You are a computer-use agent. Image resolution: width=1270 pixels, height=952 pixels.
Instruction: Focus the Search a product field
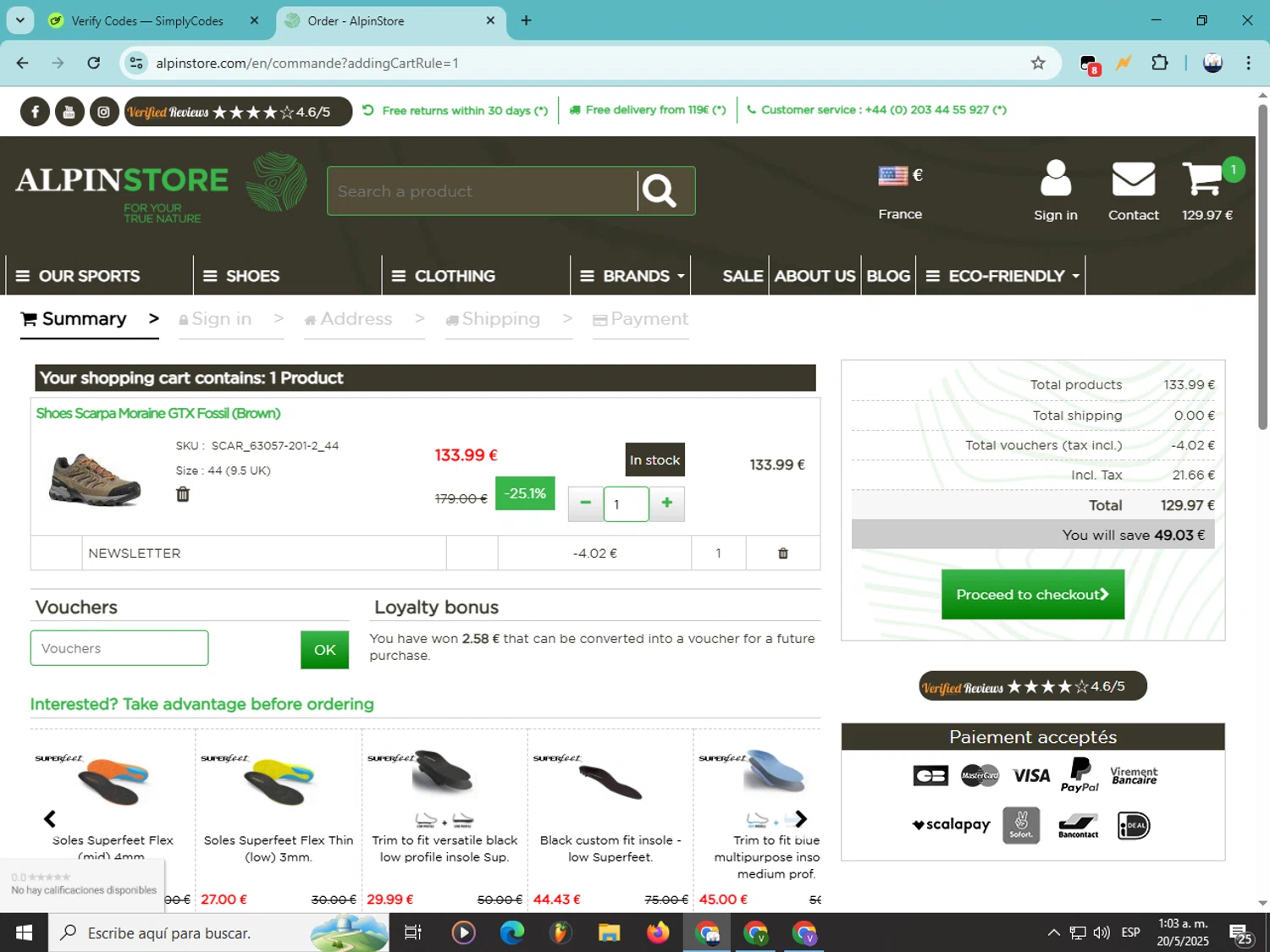click(x=483, y=191)
